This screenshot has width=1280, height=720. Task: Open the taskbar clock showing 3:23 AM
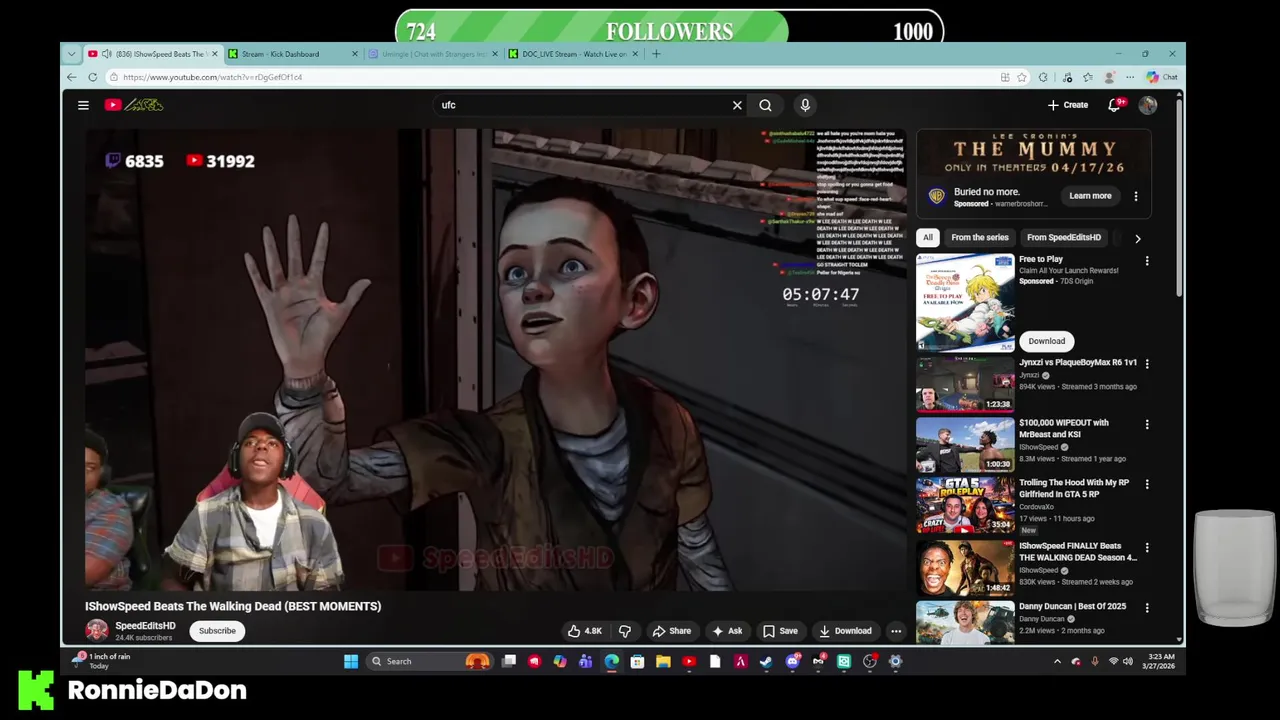[1160, 661]
